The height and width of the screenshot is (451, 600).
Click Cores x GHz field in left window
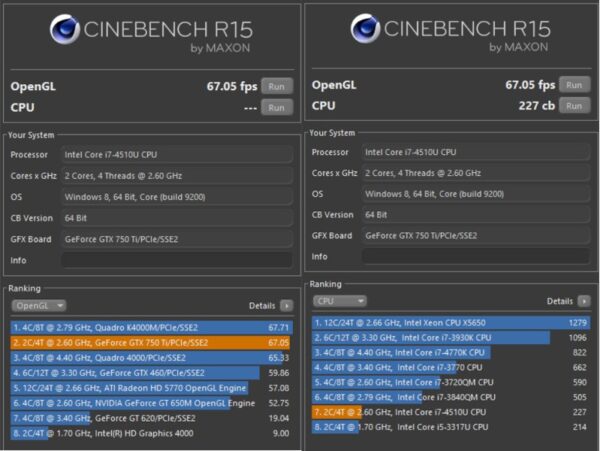click(177, 176)
